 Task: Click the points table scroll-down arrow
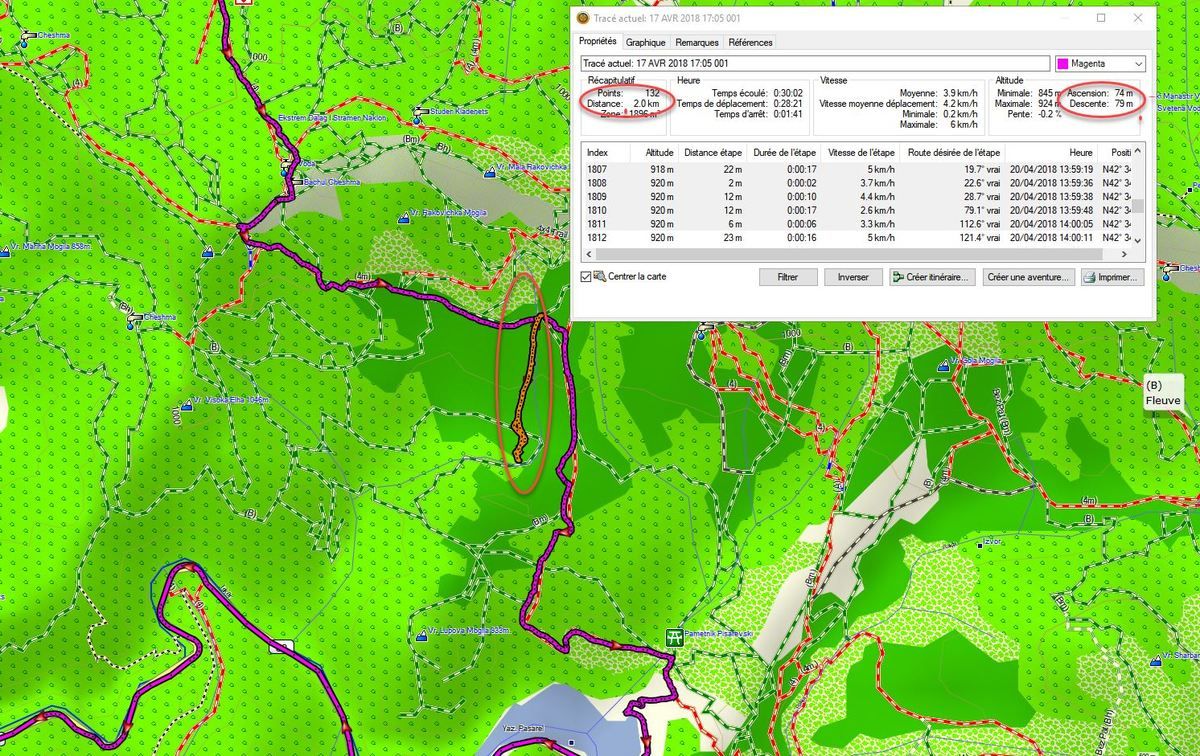click(x=1136, y=240)
